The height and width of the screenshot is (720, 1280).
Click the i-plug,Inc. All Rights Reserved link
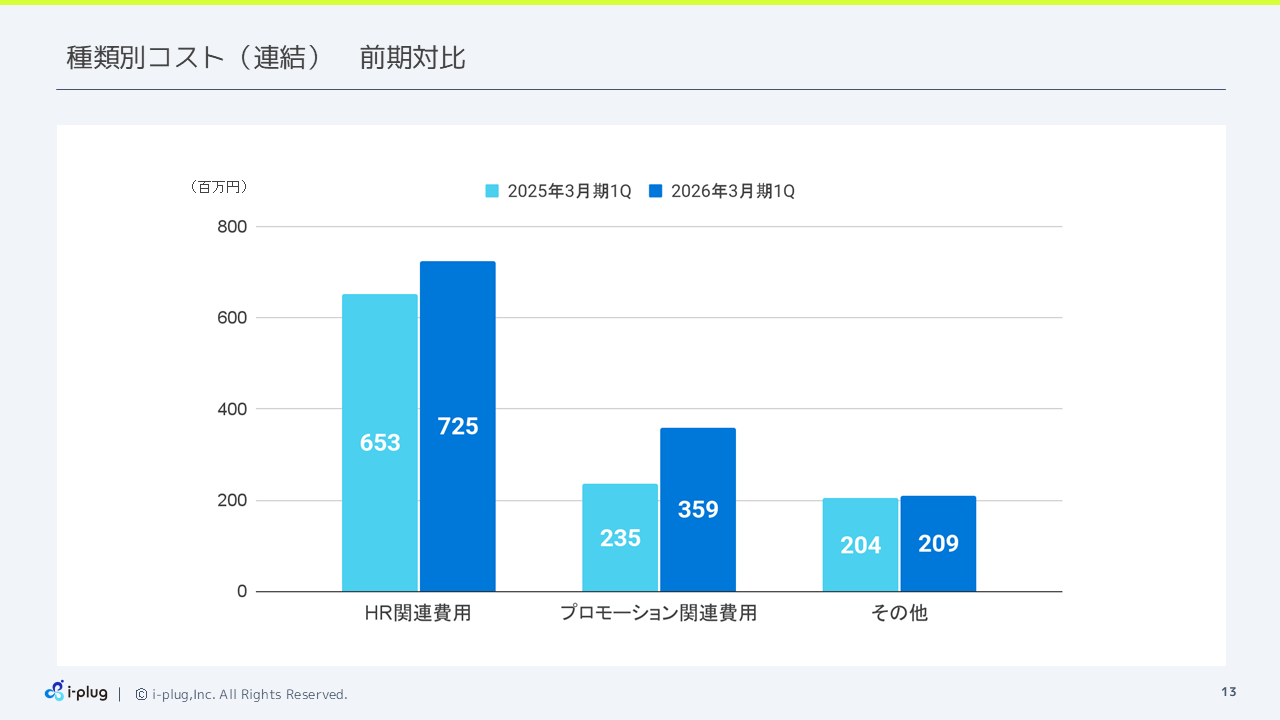(x=249, y=694)
